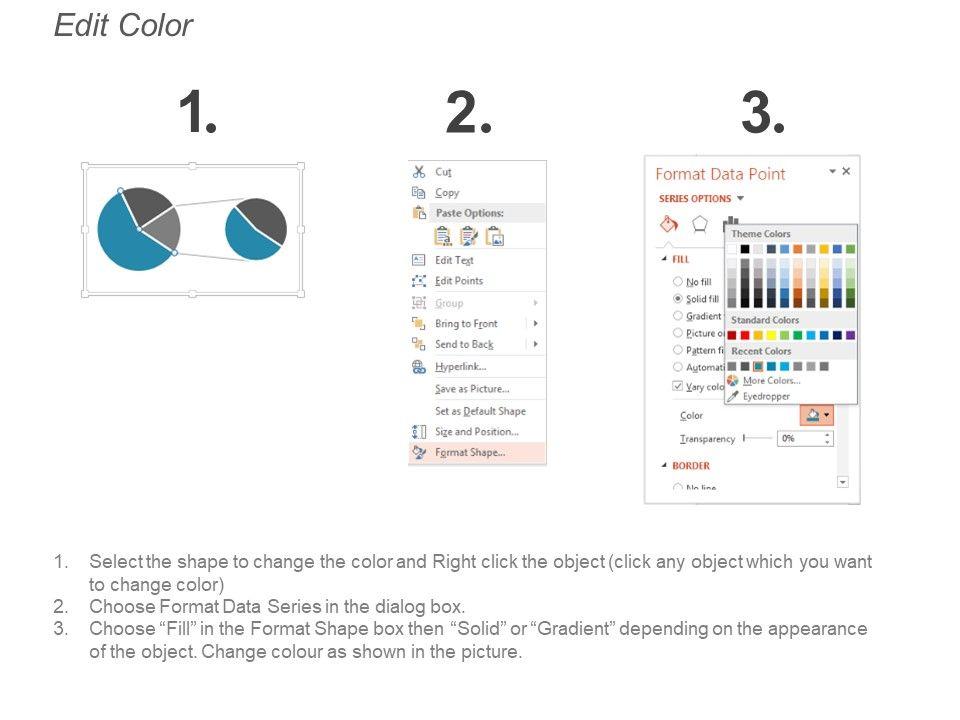960x720 pixels.
Task: Open the More Colors color wheel icon
Action: (x=733, y=381)
